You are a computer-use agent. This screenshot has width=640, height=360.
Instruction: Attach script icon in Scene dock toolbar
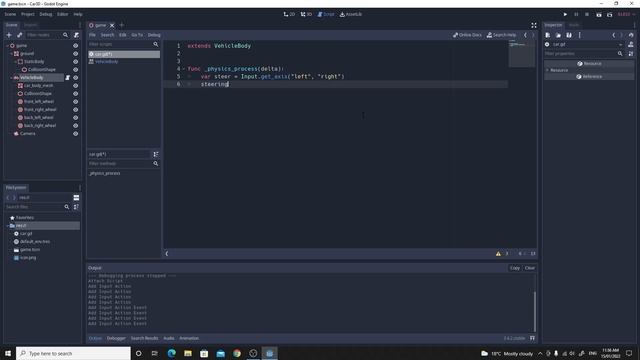click(x=76, y=35)
